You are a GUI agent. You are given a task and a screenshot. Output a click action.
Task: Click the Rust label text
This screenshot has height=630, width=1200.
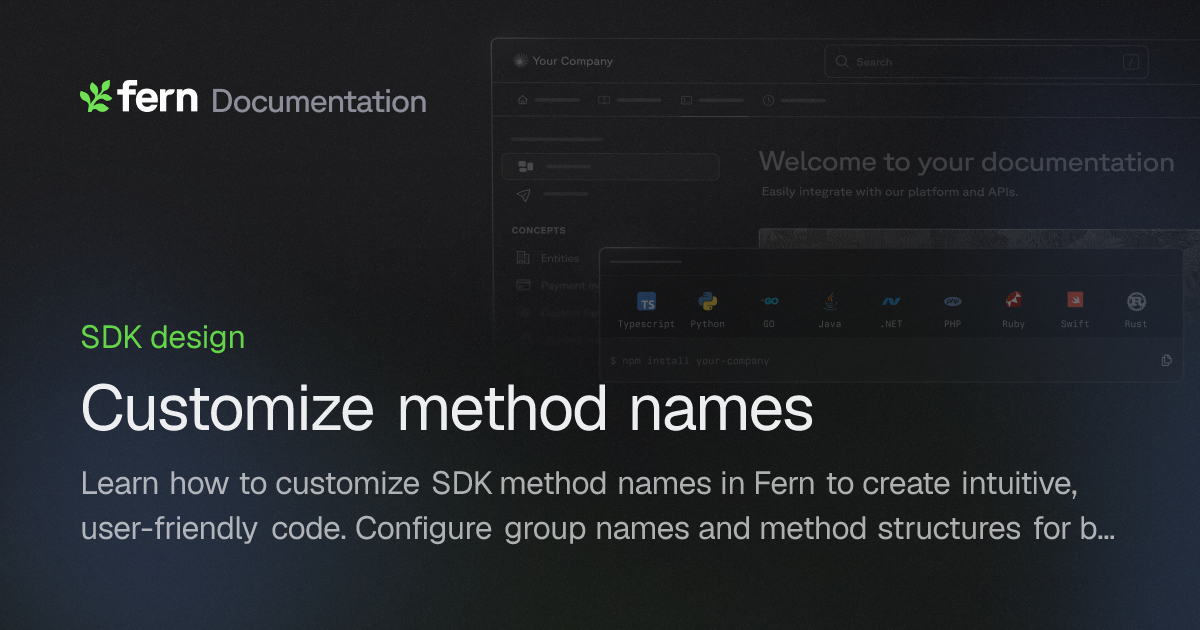click(1136, 324)
